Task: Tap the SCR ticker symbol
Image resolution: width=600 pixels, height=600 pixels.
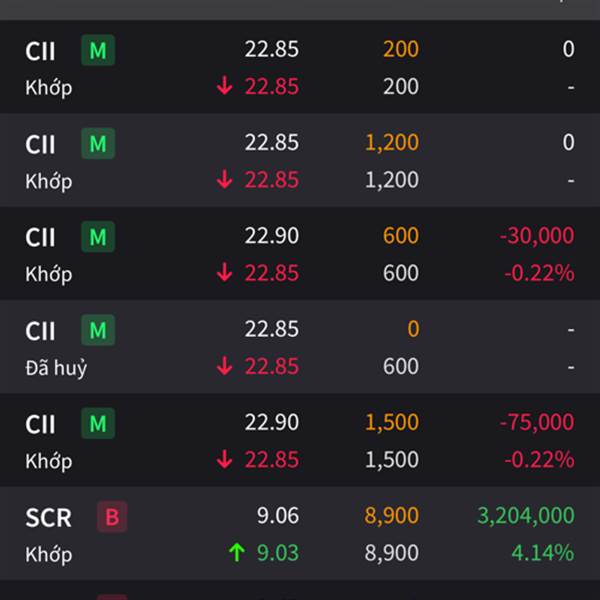Action: point(49,518)
